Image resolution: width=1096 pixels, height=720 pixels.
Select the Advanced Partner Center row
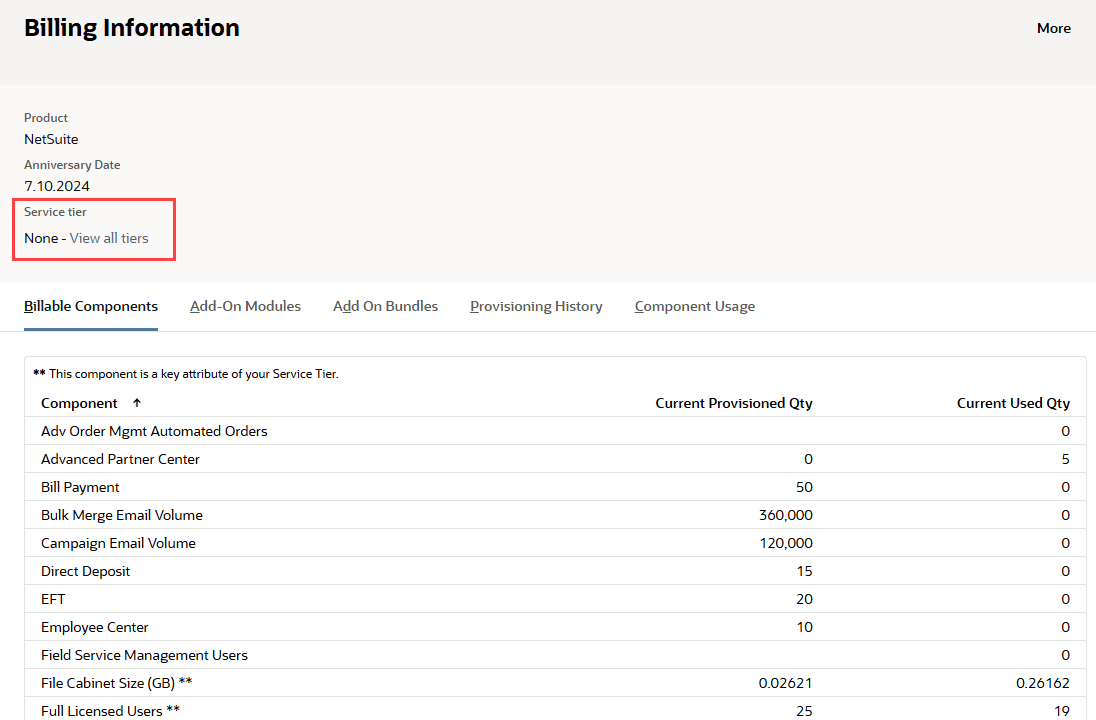(x=555, y=459)
